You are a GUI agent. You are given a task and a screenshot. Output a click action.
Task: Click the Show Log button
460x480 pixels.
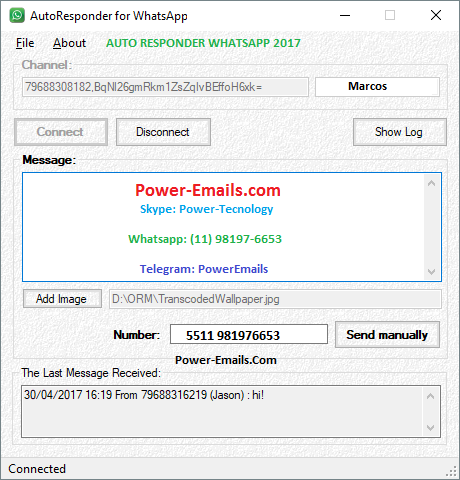click(400, 132)
